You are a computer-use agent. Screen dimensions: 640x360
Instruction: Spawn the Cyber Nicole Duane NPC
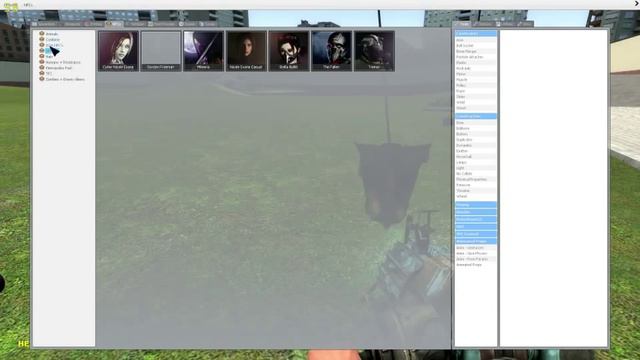[118, 51]
